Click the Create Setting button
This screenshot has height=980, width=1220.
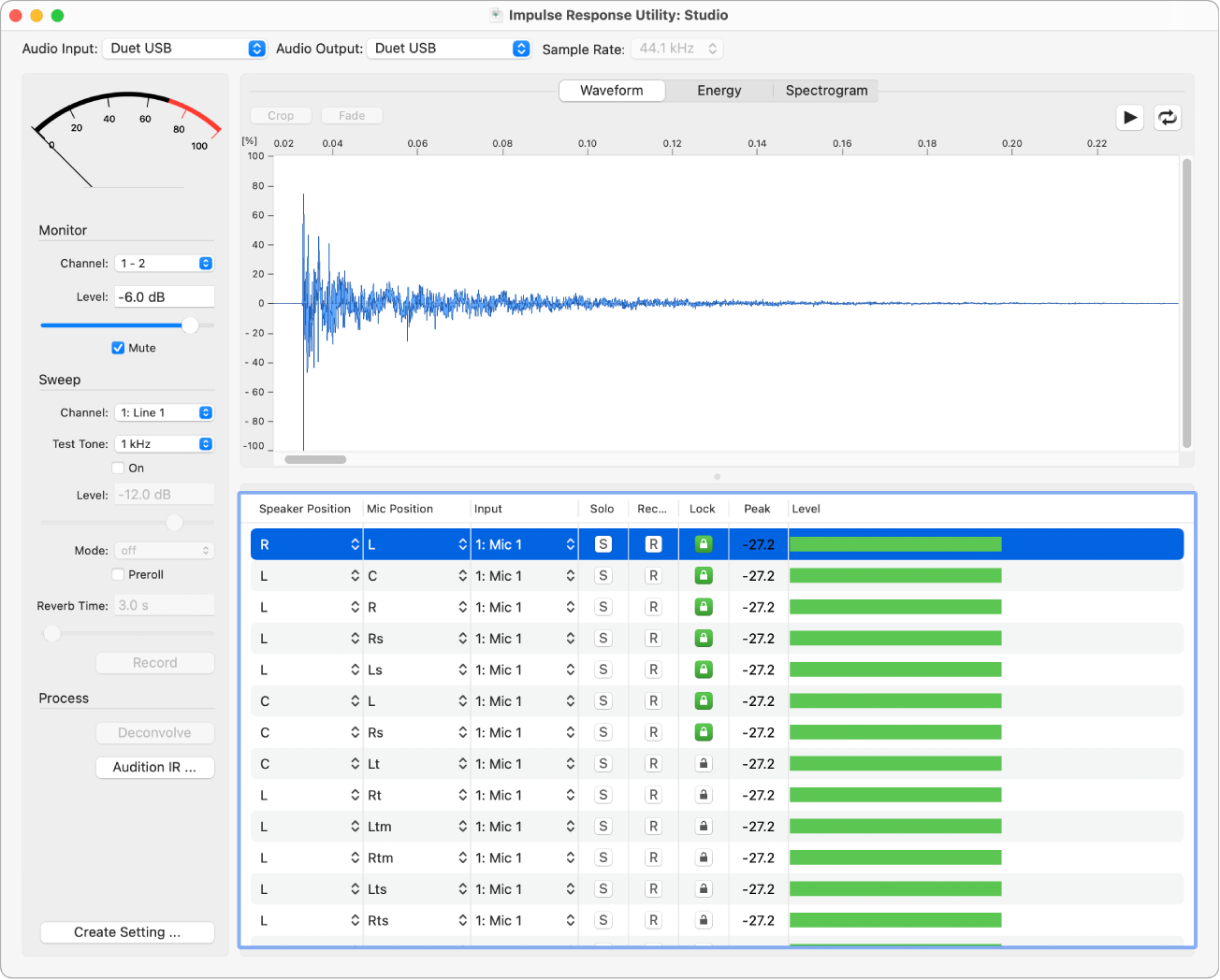[127, 932]
